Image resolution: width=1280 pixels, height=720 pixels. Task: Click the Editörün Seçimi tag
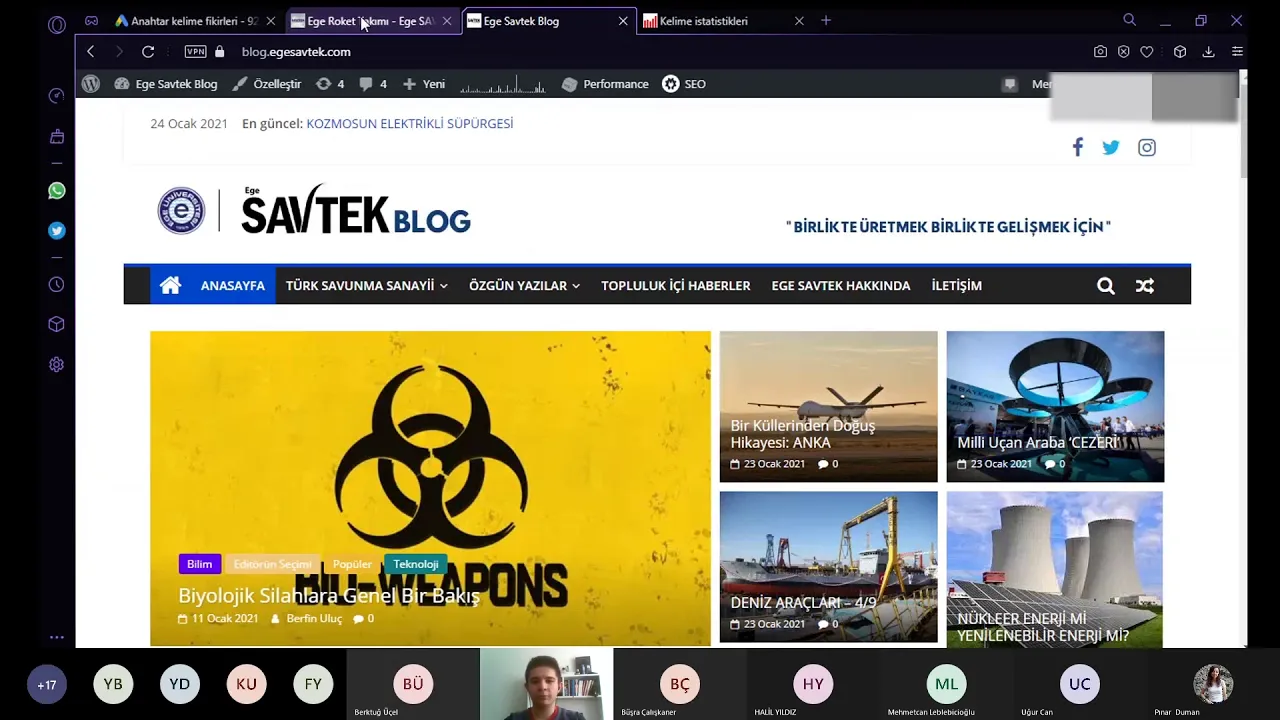tap(272, 564)
